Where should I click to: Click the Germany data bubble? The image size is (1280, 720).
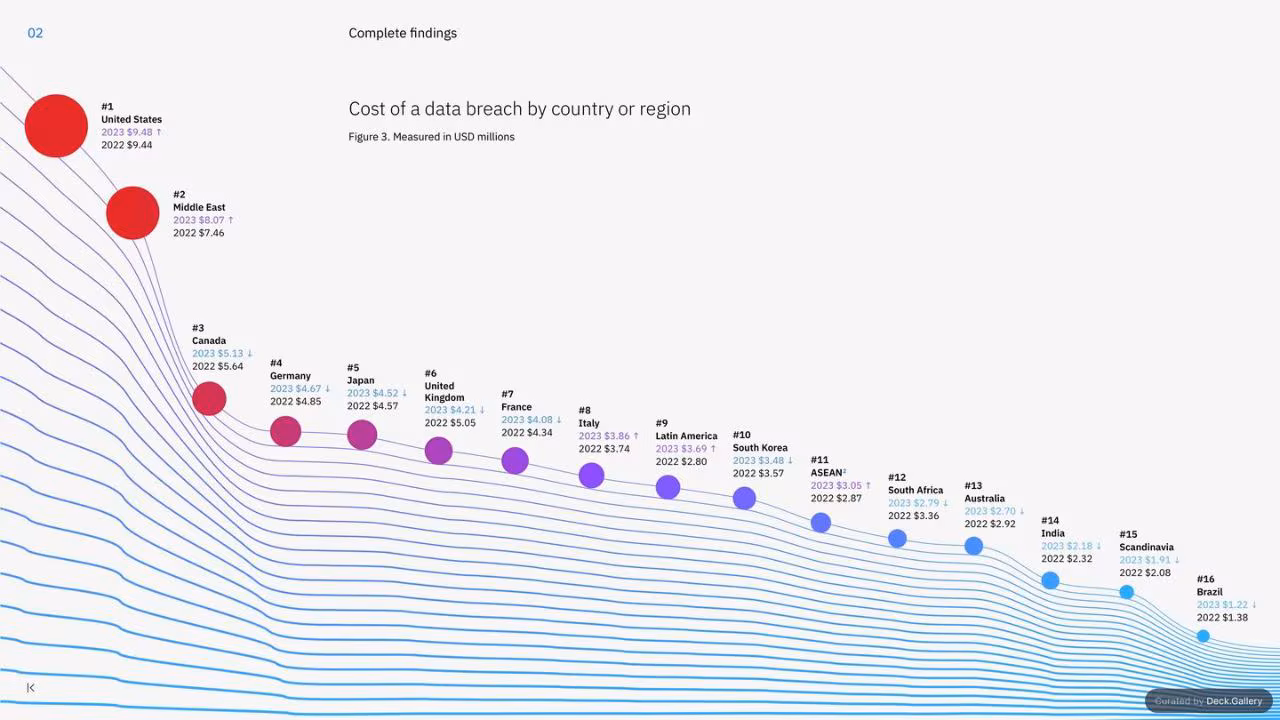[x=285, y=431]
